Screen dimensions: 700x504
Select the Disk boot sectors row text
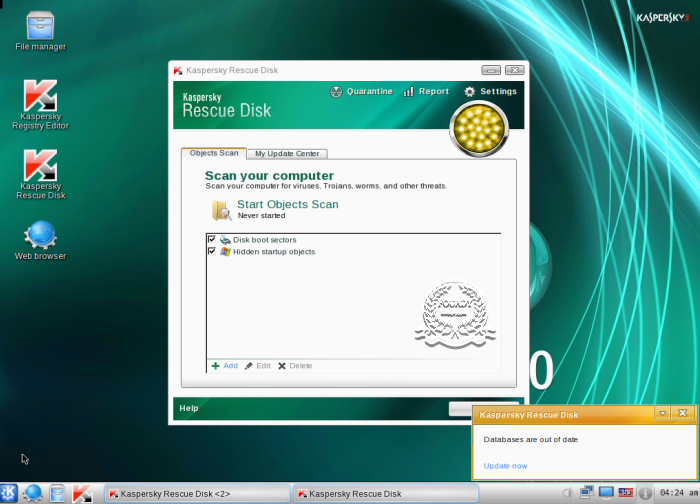point(264,240)
